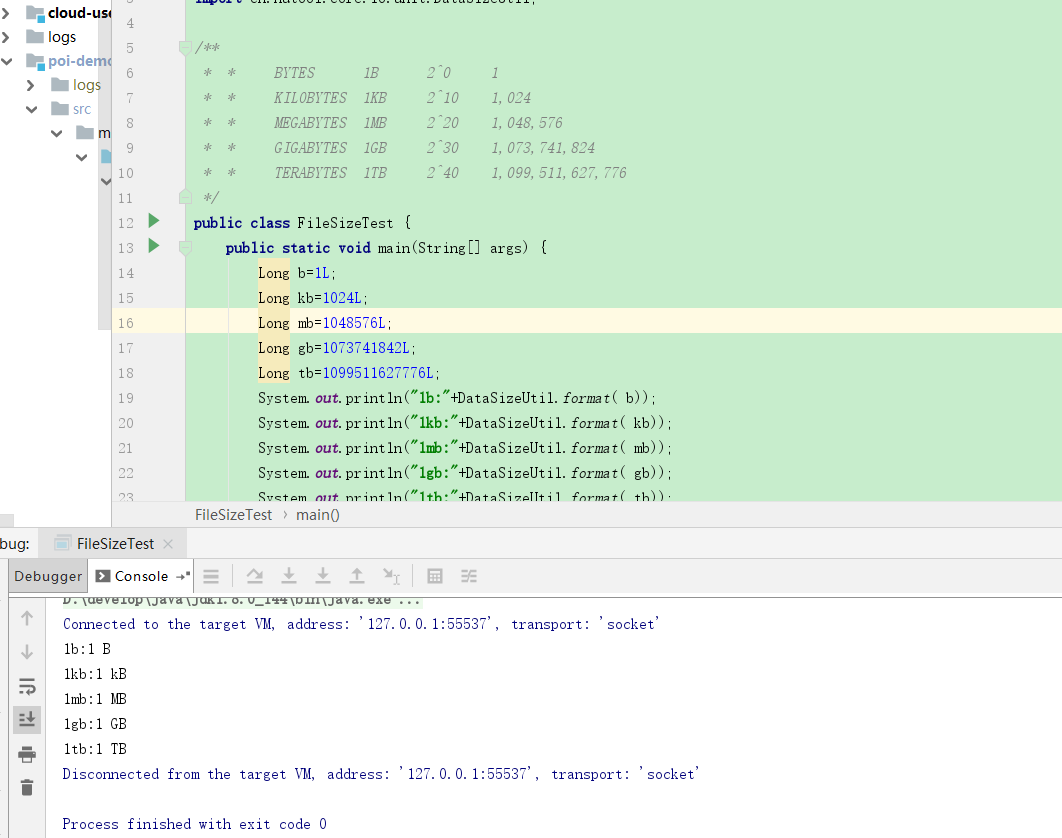The image size is (1062, 838).
Task: Toggle Scroll to End of console
Action: [27, 719]
